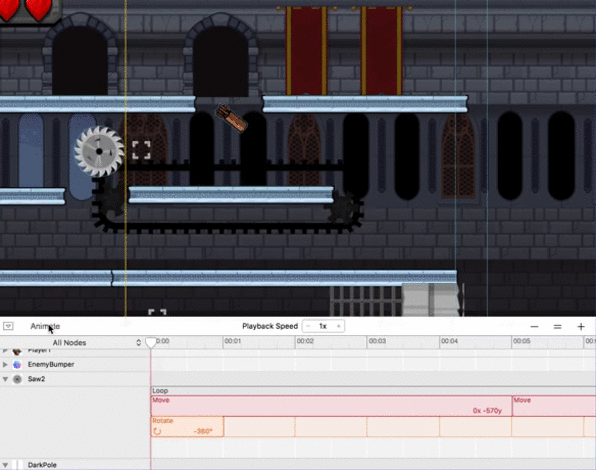Click the 00:03 mark on ruler

tap(377, 341)
